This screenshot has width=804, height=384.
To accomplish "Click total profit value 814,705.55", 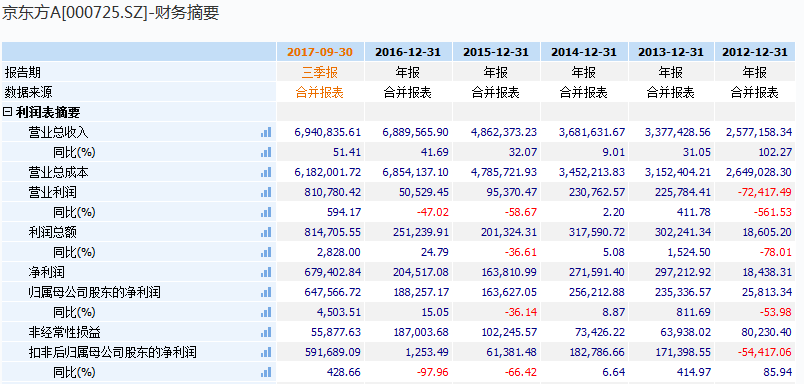I will tap(334, 232).
